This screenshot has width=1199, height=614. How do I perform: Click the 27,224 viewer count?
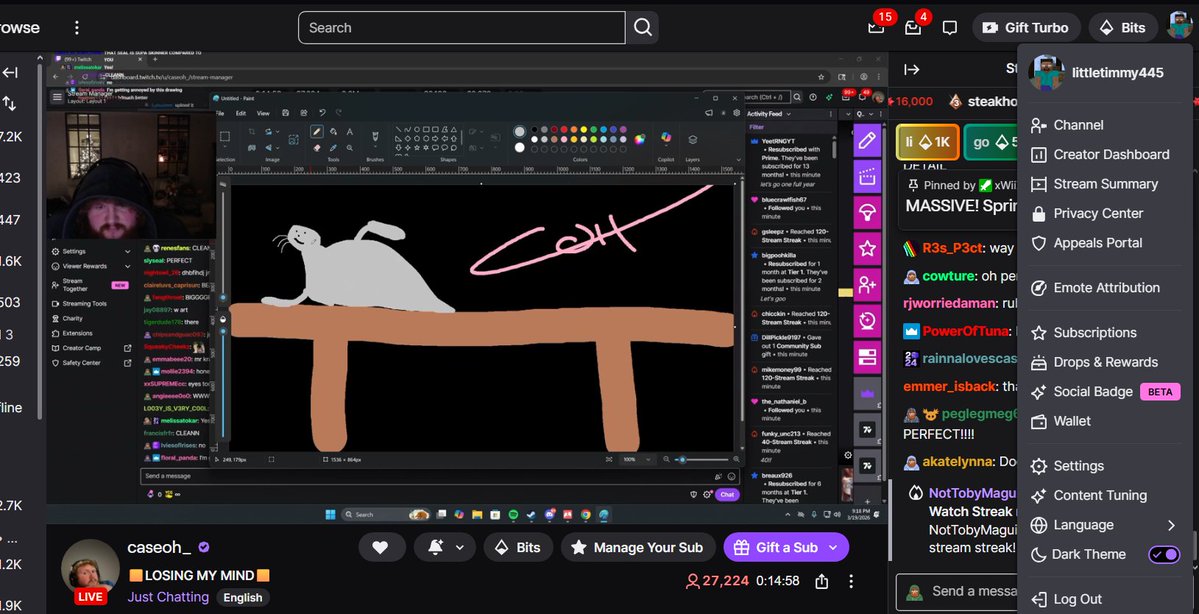717,581
